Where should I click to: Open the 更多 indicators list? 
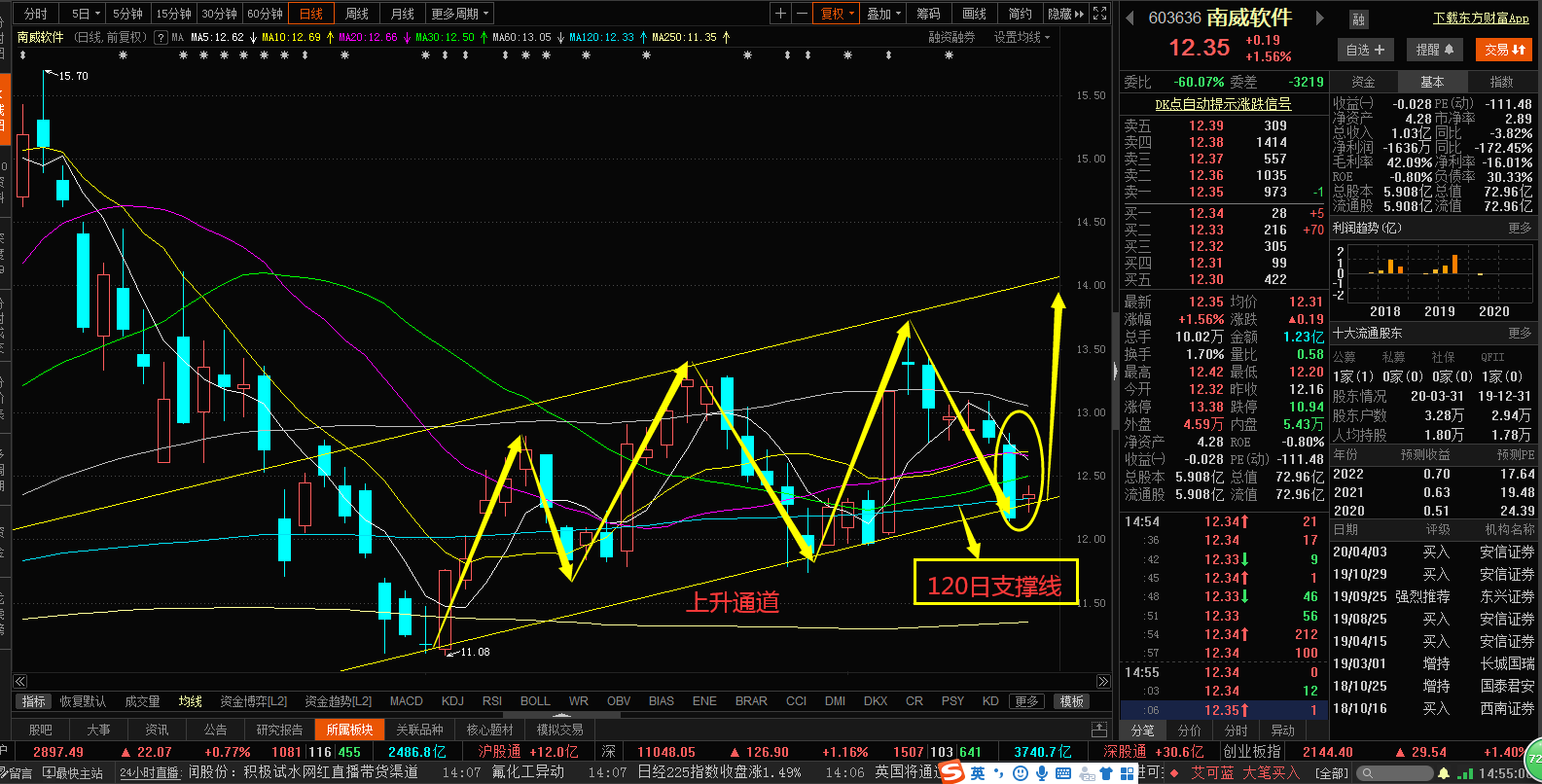pos(1027,701)
